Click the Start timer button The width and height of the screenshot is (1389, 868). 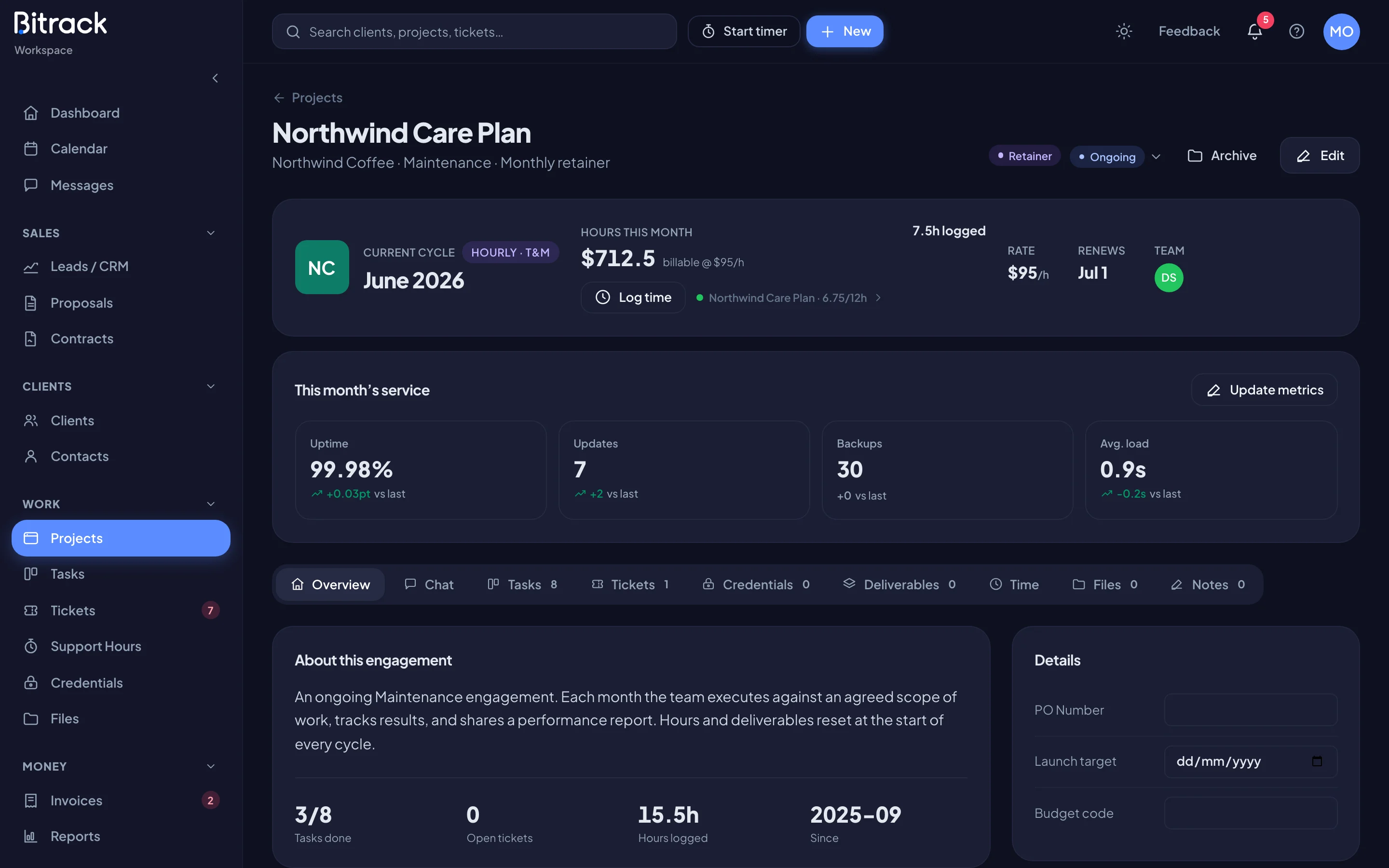coord(744,31)
